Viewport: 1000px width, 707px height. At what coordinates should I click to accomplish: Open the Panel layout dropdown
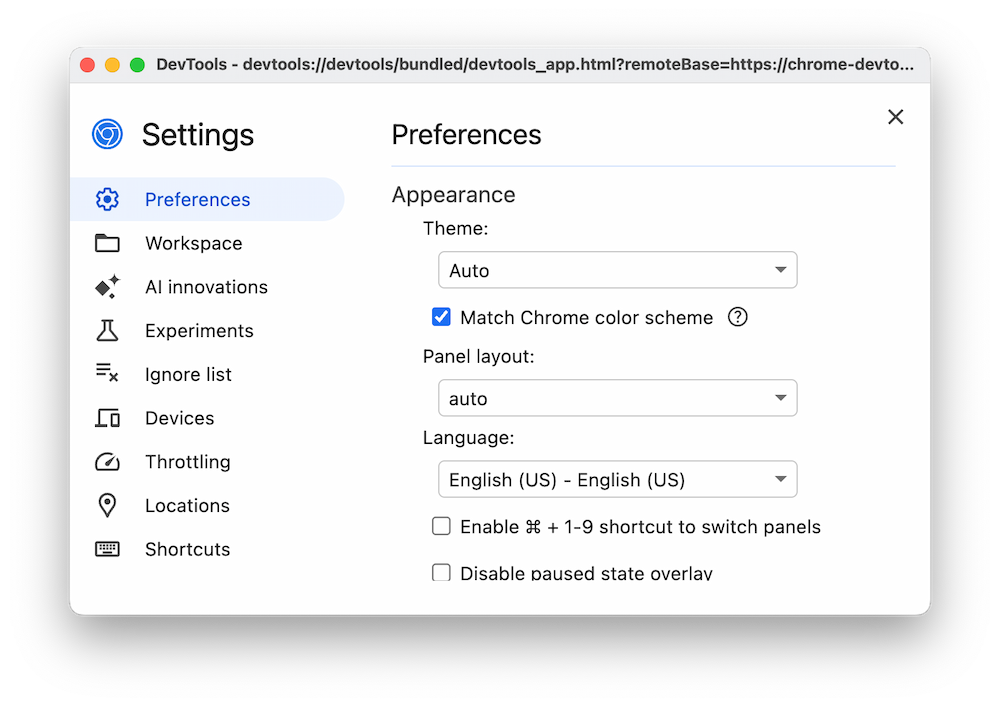(617, 398)
